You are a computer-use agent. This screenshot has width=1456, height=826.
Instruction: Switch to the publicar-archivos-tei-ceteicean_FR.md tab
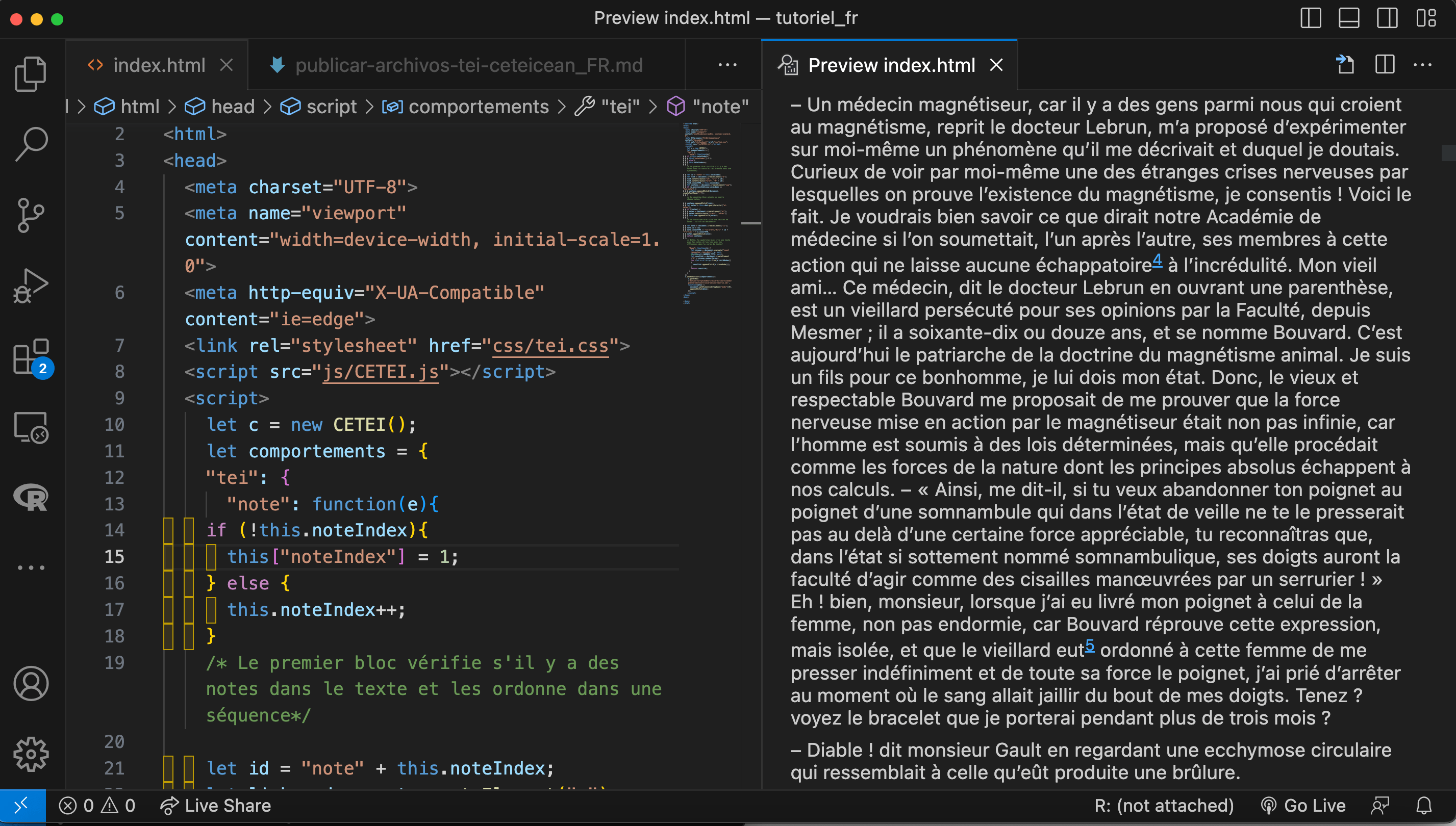468,65
